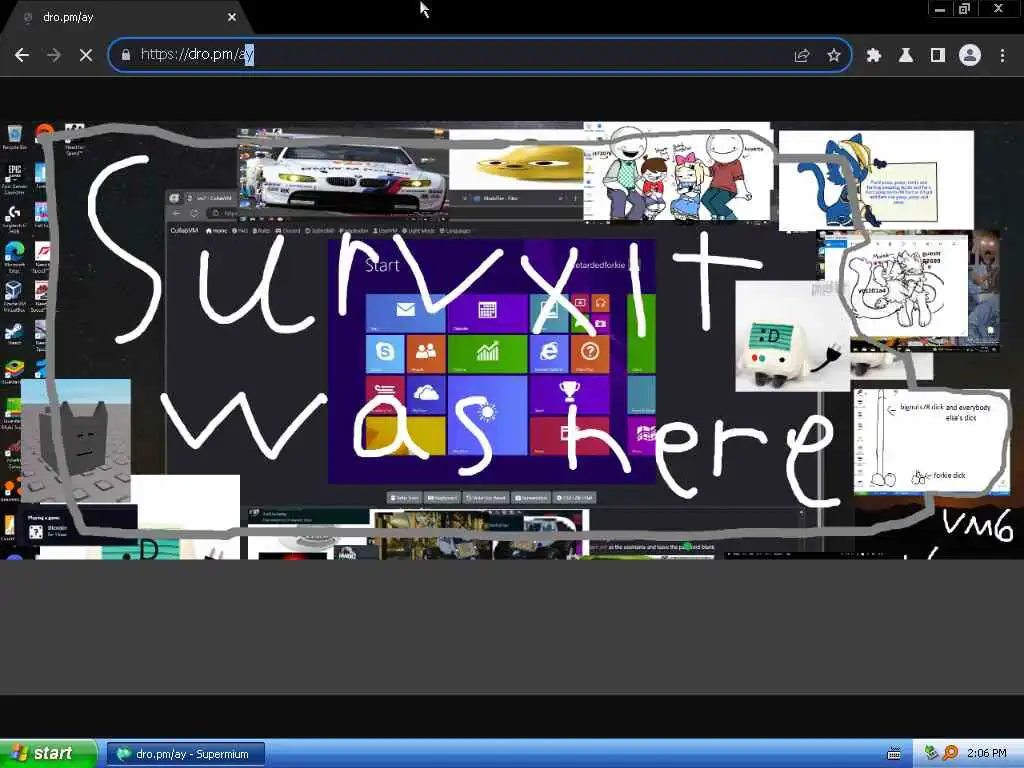Screen dimensions: 1024x768
Task: Open the three-dot browser menu
Action: tap(1002, 56)
